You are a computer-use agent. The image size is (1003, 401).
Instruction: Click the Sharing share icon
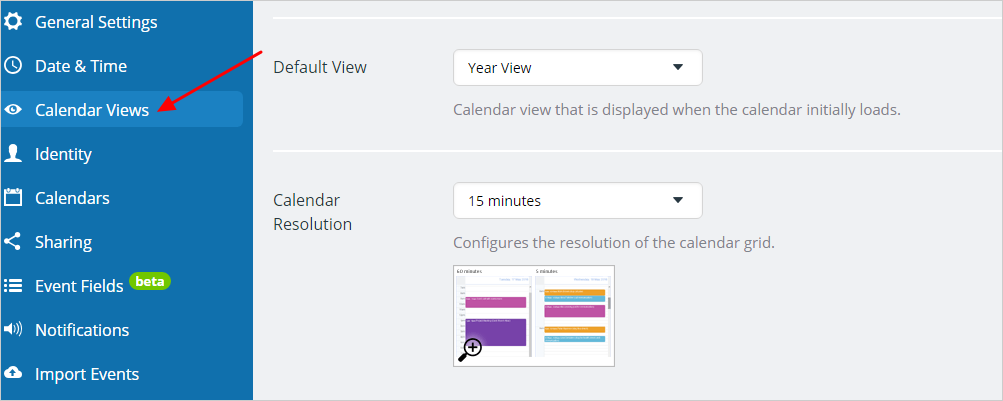(13, 242)
